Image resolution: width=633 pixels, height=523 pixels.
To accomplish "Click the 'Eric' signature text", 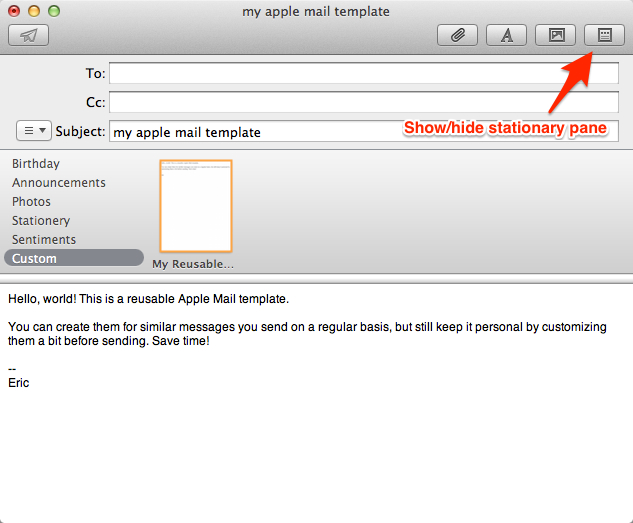I will click(x=19, y=383).
